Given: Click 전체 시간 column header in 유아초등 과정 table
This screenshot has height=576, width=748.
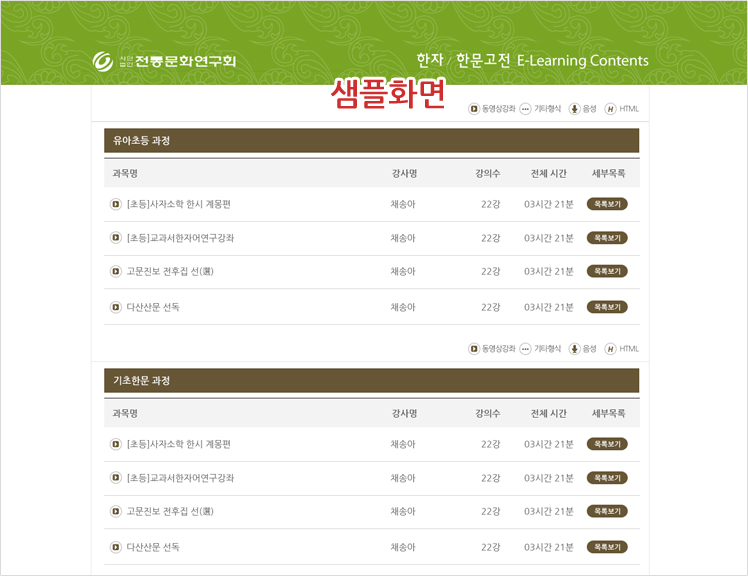Looking at the screenshot, I should [549, 174].
